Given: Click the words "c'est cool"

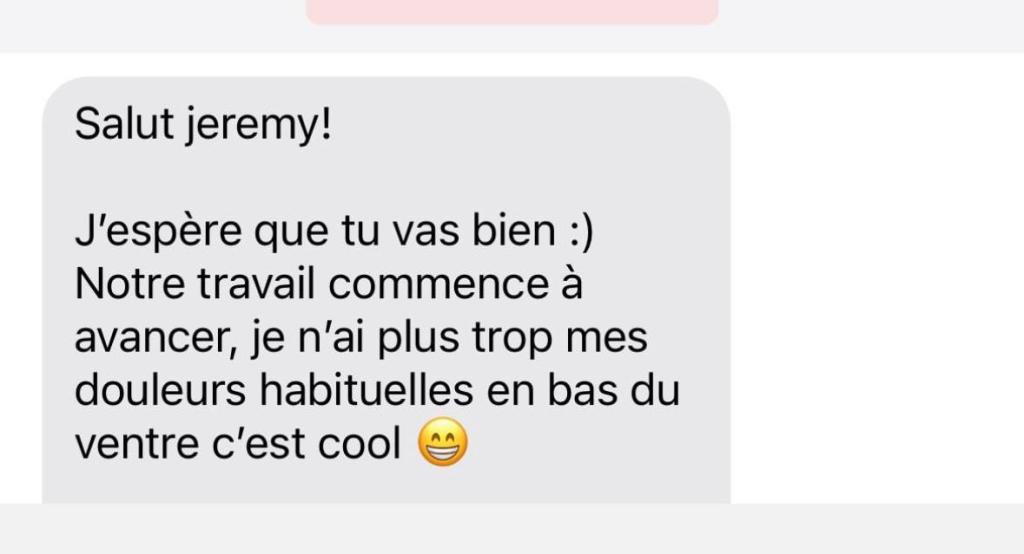Looking at the screenshot, I should click(x=307, y=444).
